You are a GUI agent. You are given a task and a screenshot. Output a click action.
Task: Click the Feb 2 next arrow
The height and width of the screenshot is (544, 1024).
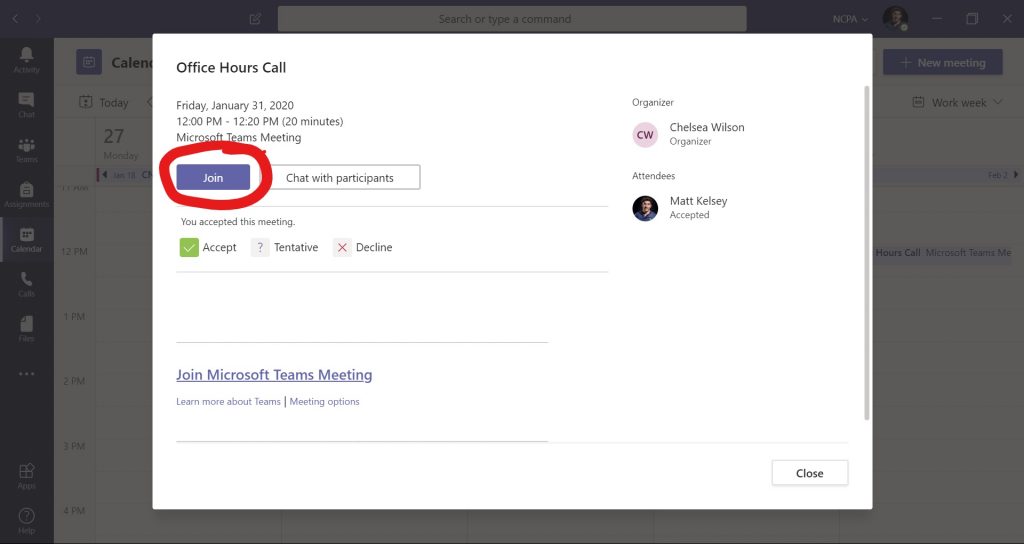point(1016,175)
